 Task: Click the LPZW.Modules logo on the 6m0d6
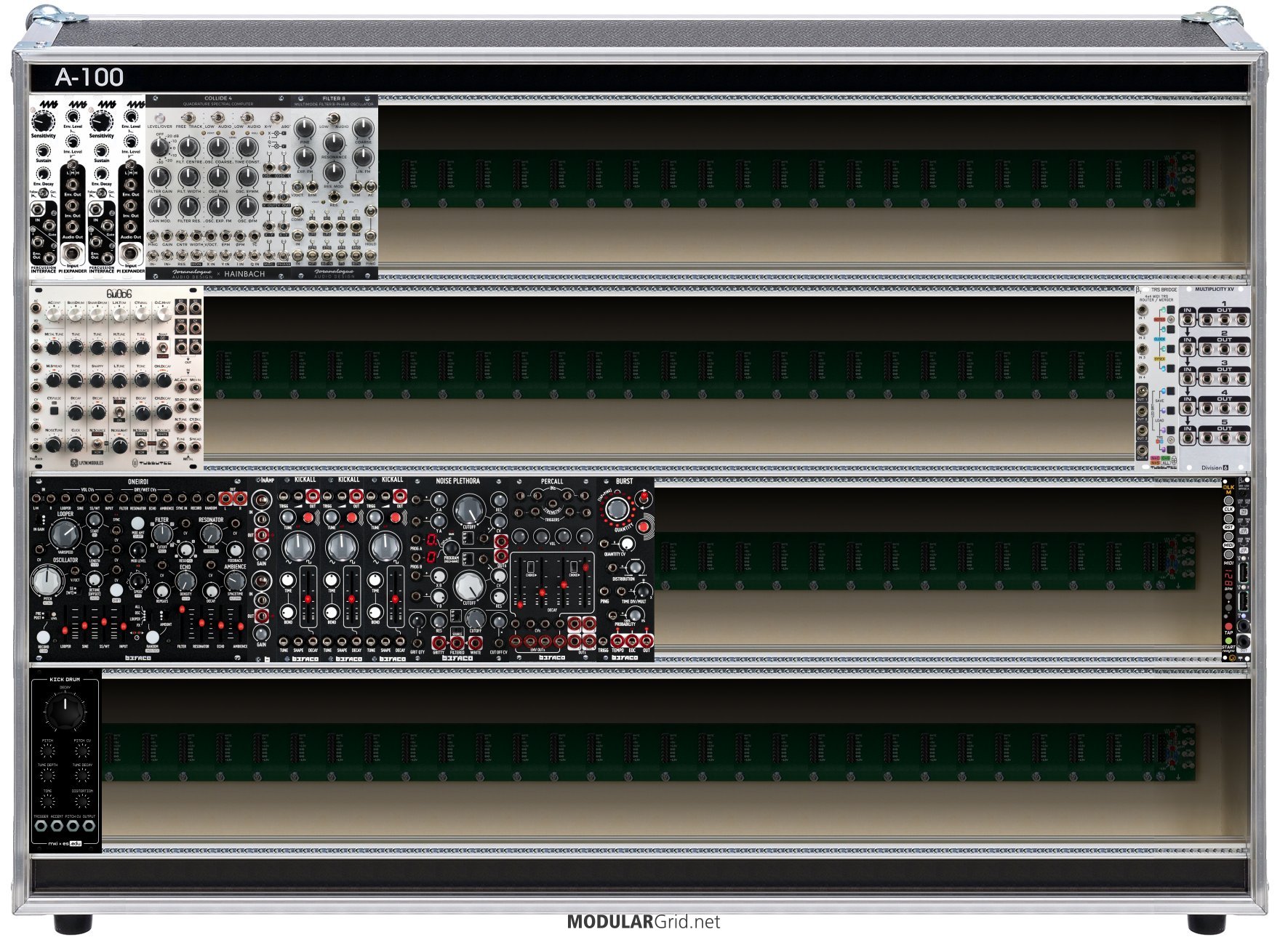87,462
